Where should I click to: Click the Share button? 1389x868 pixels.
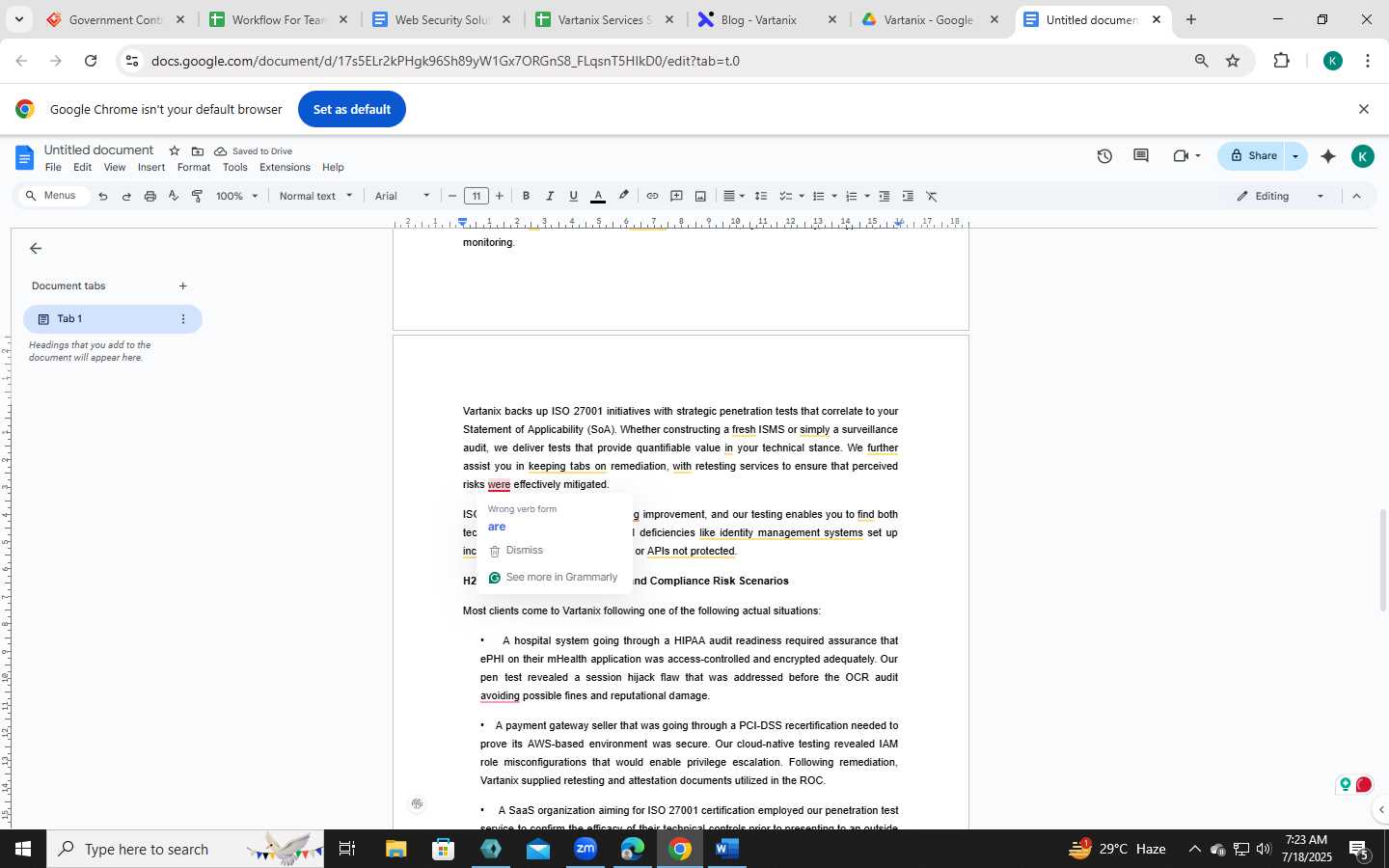pos(1253,156)
